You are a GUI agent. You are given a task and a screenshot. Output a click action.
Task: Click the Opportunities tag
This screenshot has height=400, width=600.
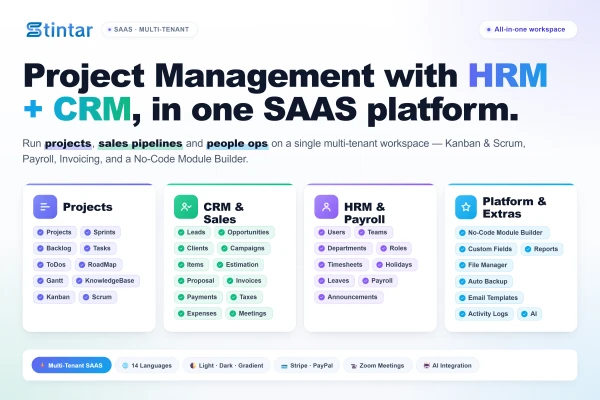click(245, 232)
